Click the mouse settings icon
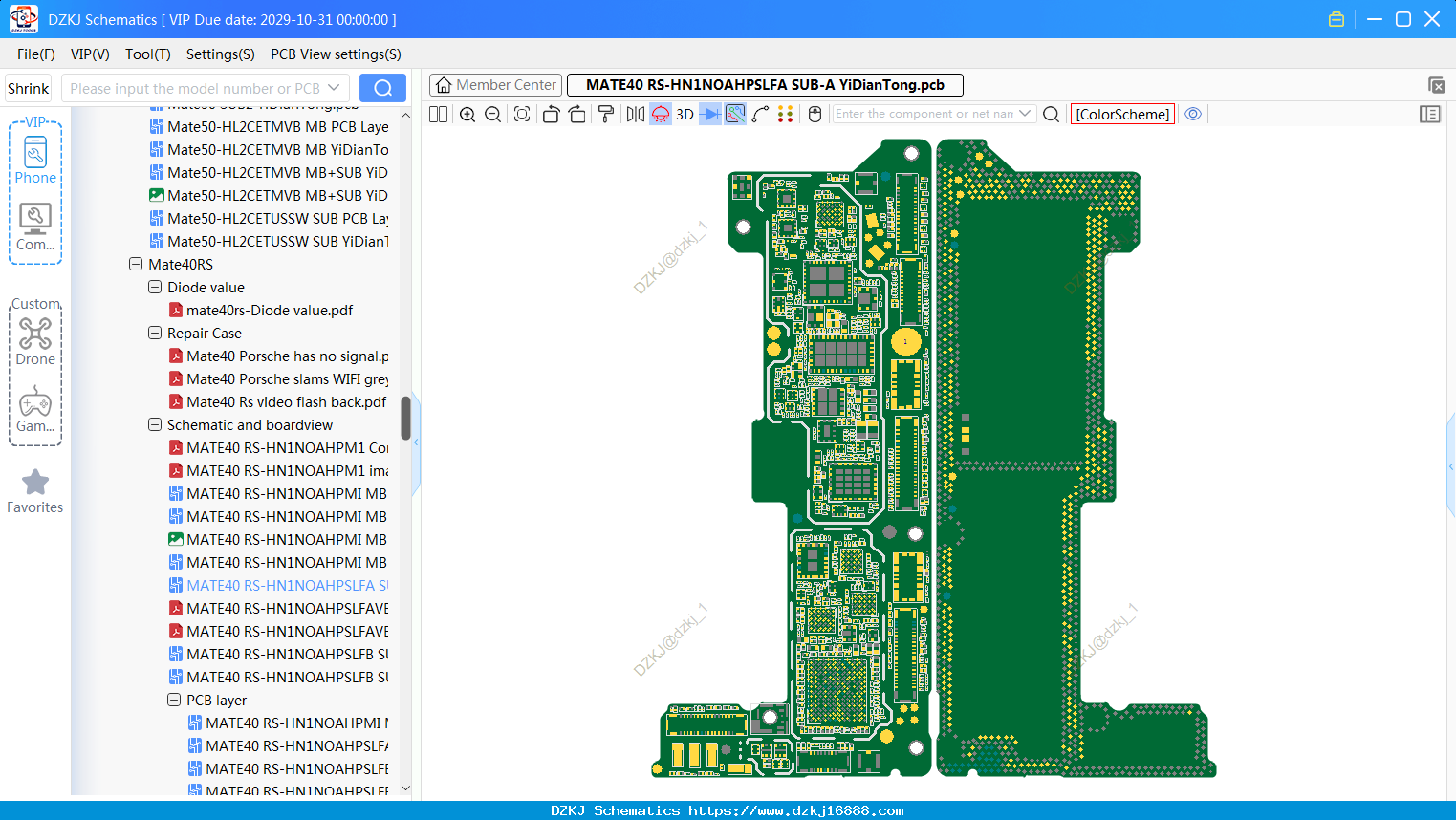This screenshot has width=1456, height=820. pos(815,114)
